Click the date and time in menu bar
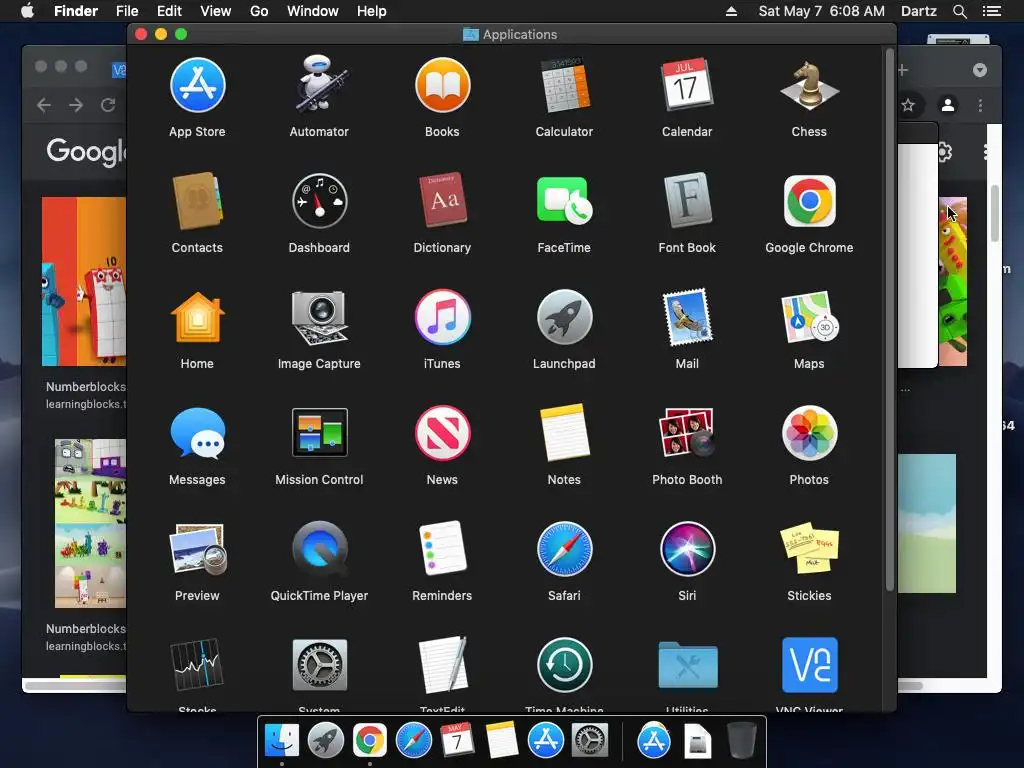 pos(822,11)
